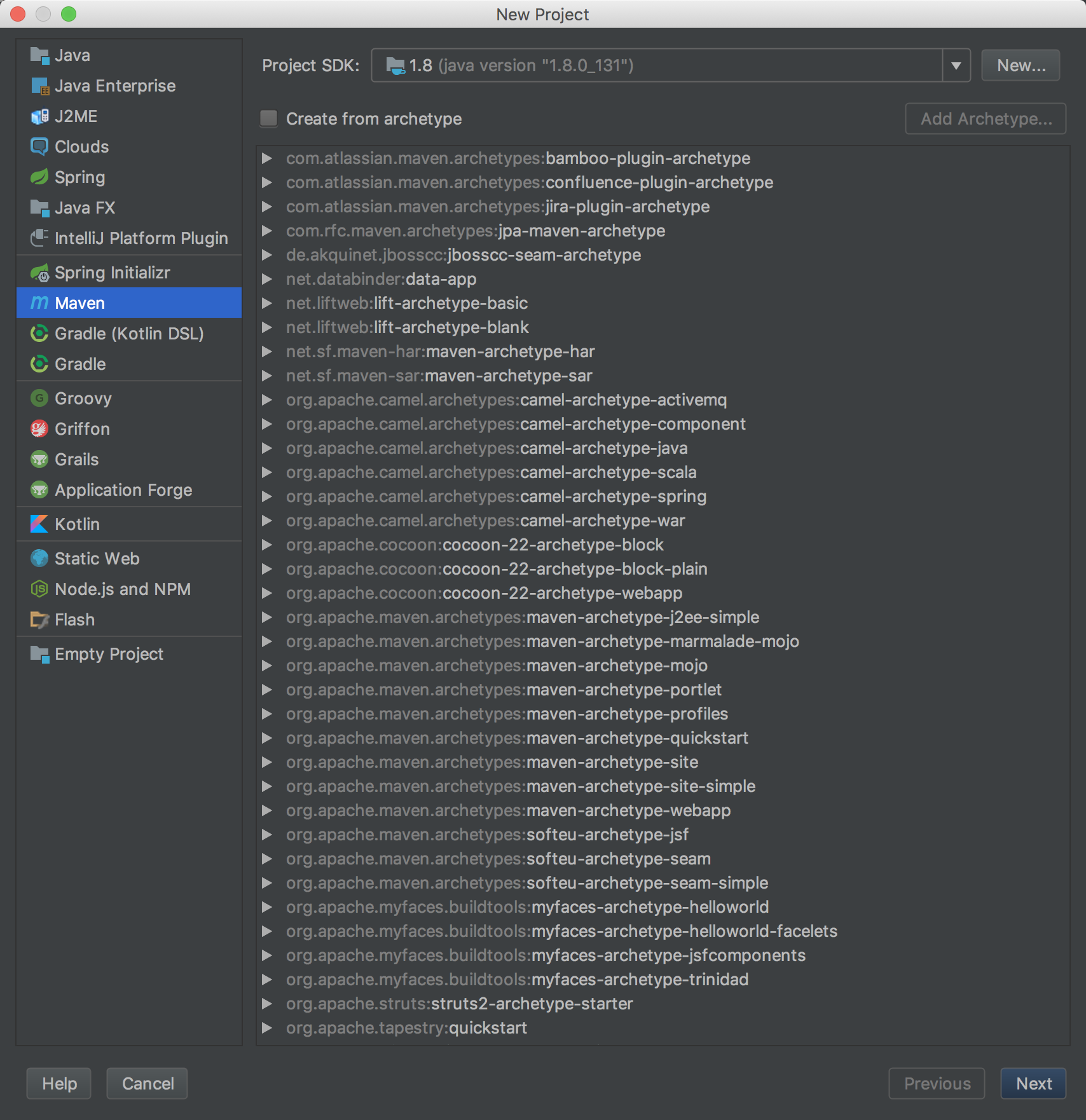Expand the maven-archetype-quickstart entry
Screen dimensions: 1086x1120
[267, 738]
